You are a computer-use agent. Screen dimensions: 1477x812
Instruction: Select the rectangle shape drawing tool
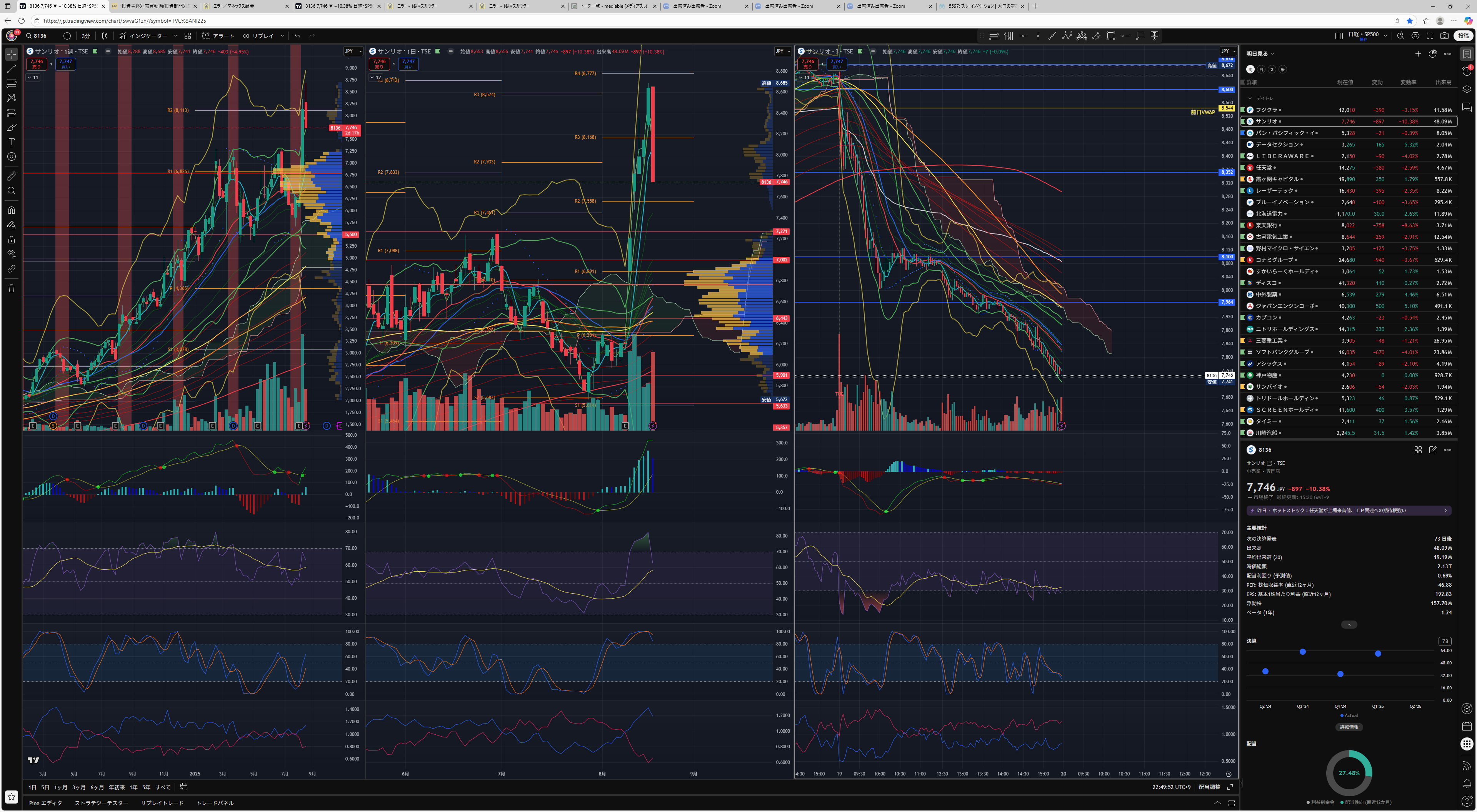click(1110, 35)
